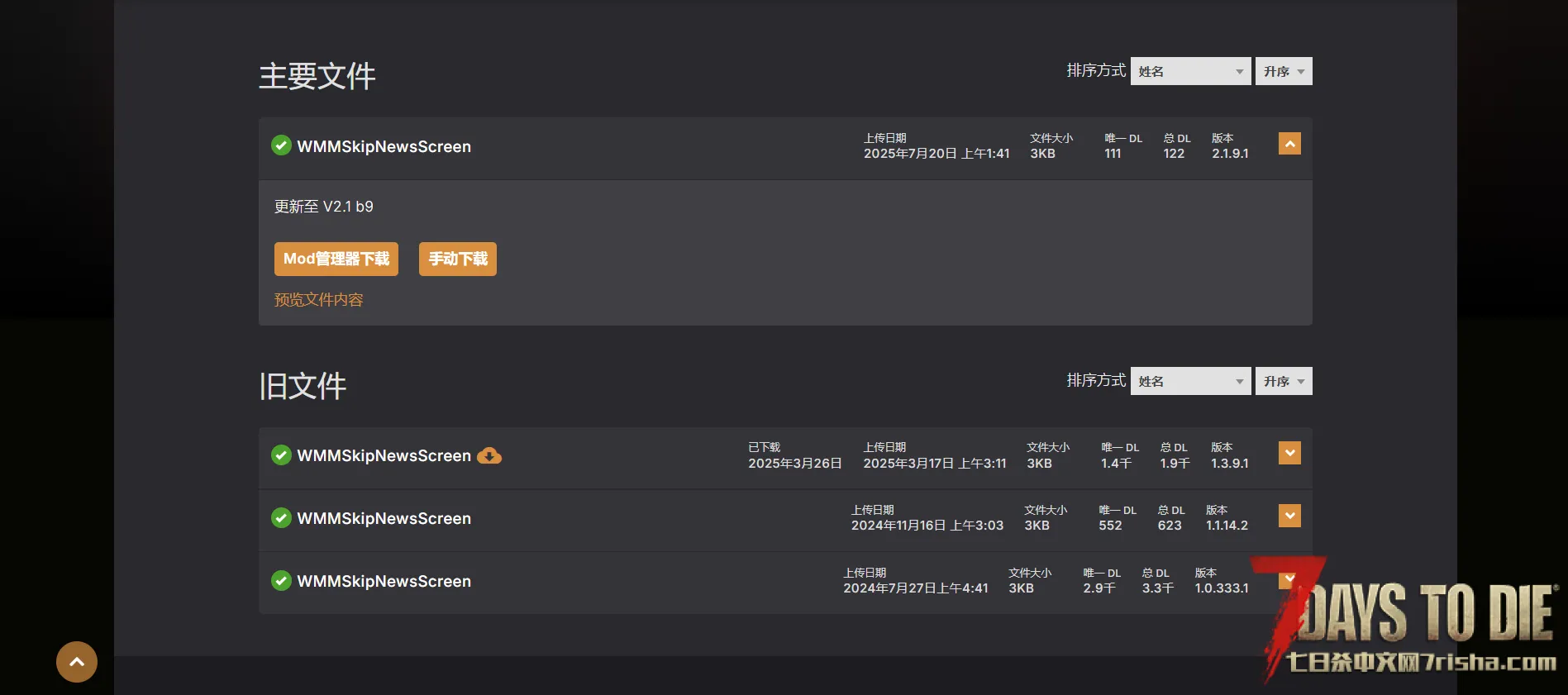Click the 主要文件 section heading

click(317, 76)
